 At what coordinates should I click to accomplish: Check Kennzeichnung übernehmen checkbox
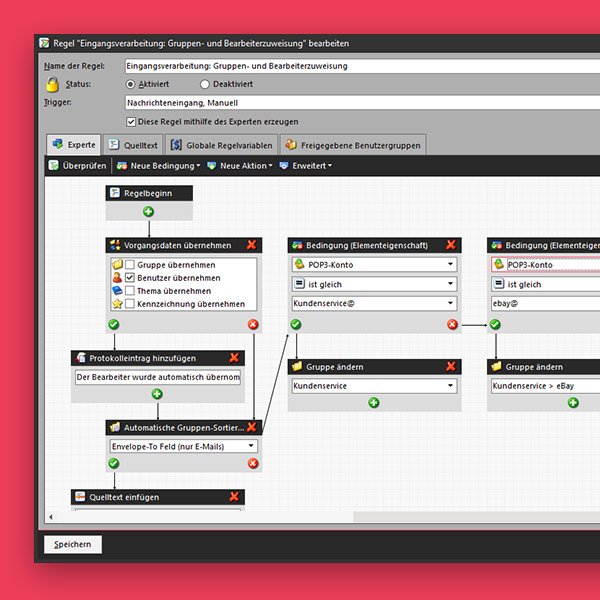pyautogui.click(x=130, y=303)
